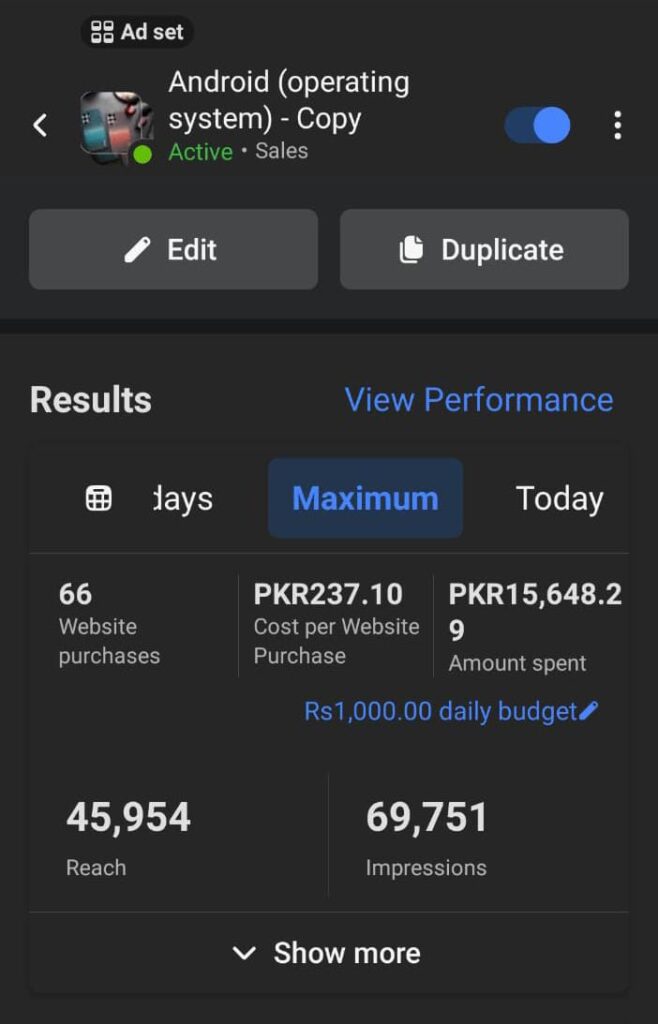Tap the Cost per Website Purchase metric
The height and width of the screenshot is (1024, 658).
(x=335, y=624)
